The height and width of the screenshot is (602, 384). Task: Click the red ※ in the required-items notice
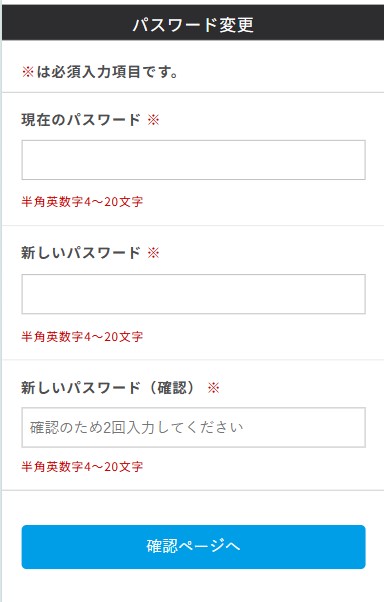pyautogui.click(x=28, y=72)
